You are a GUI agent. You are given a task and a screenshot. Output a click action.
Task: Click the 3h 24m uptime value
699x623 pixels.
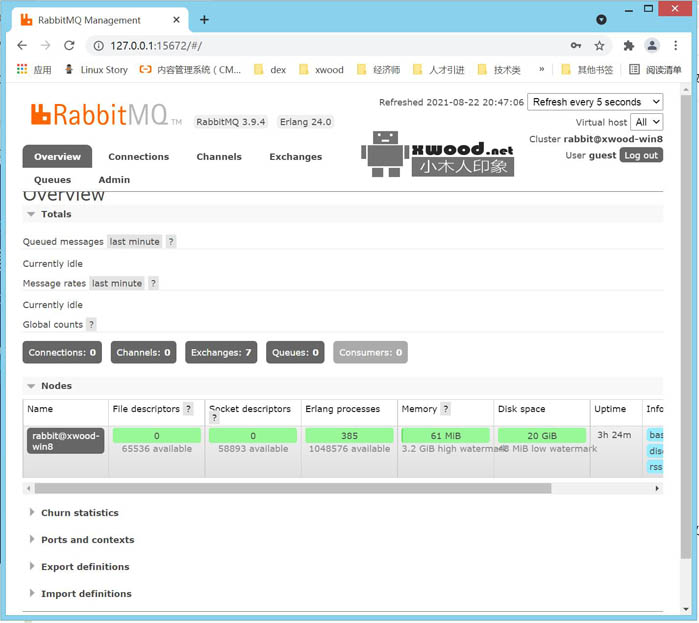click(614, 434)
